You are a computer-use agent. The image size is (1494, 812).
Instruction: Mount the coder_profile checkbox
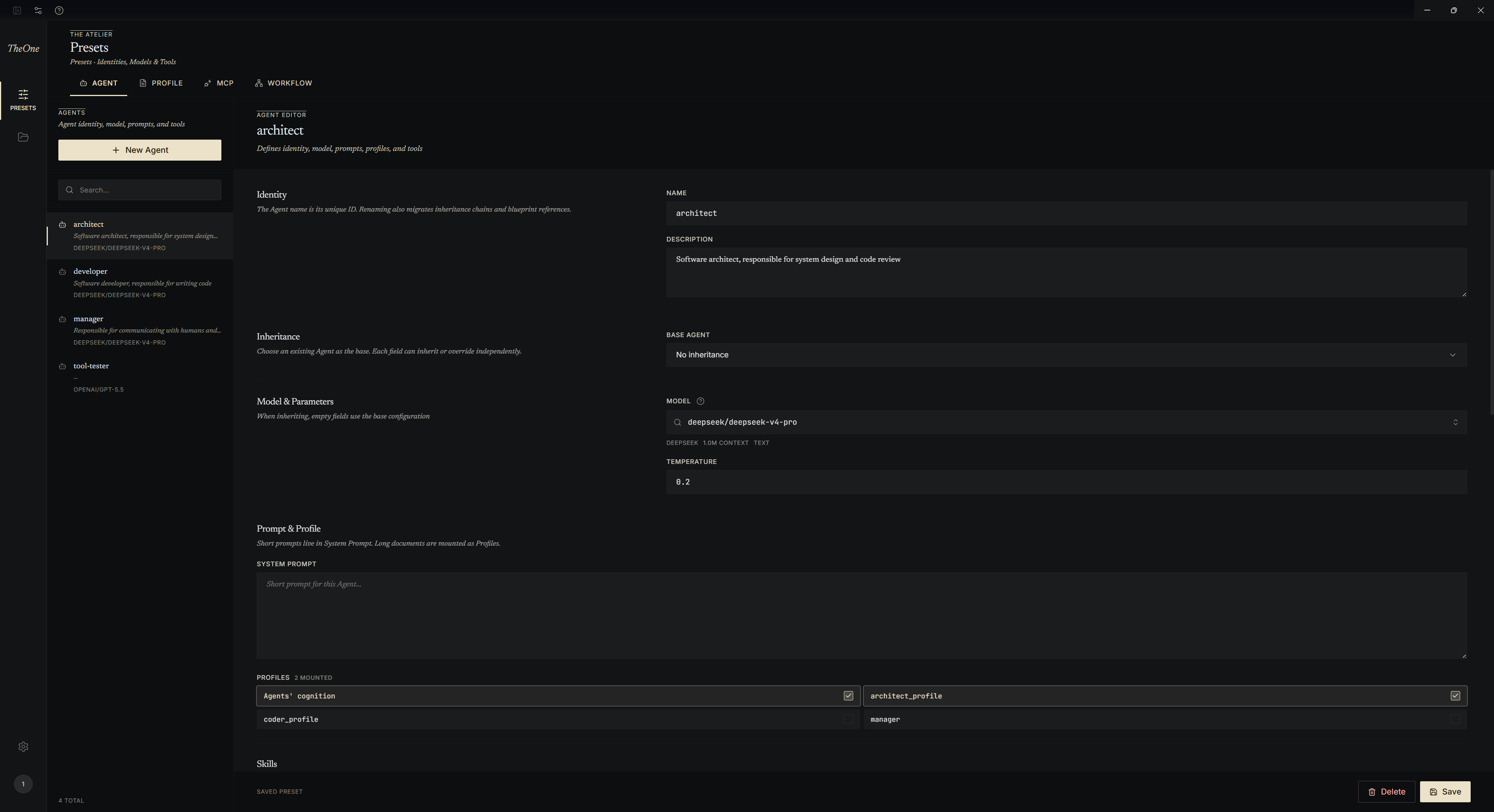(x=849, y=719)
